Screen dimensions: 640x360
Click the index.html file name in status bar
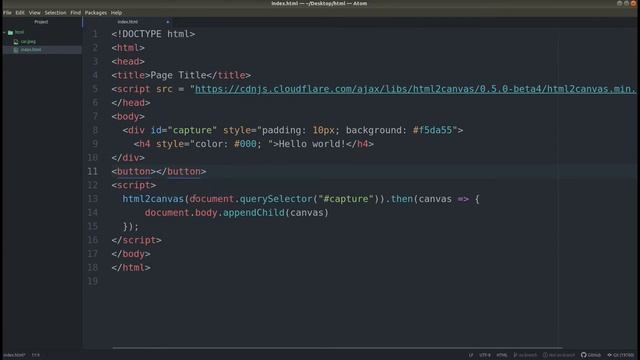point(15,355)
